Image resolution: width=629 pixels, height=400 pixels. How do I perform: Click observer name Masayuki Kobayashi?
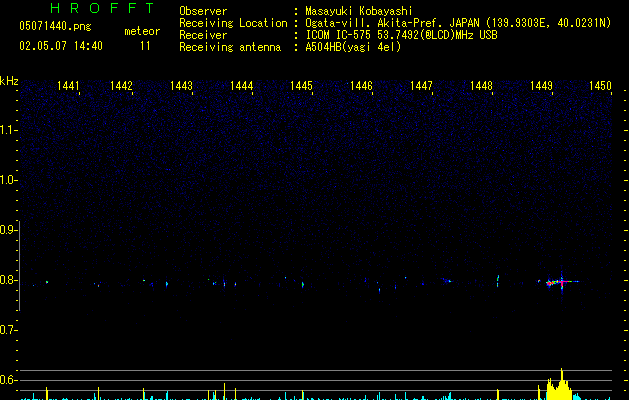tap(359, 11)
